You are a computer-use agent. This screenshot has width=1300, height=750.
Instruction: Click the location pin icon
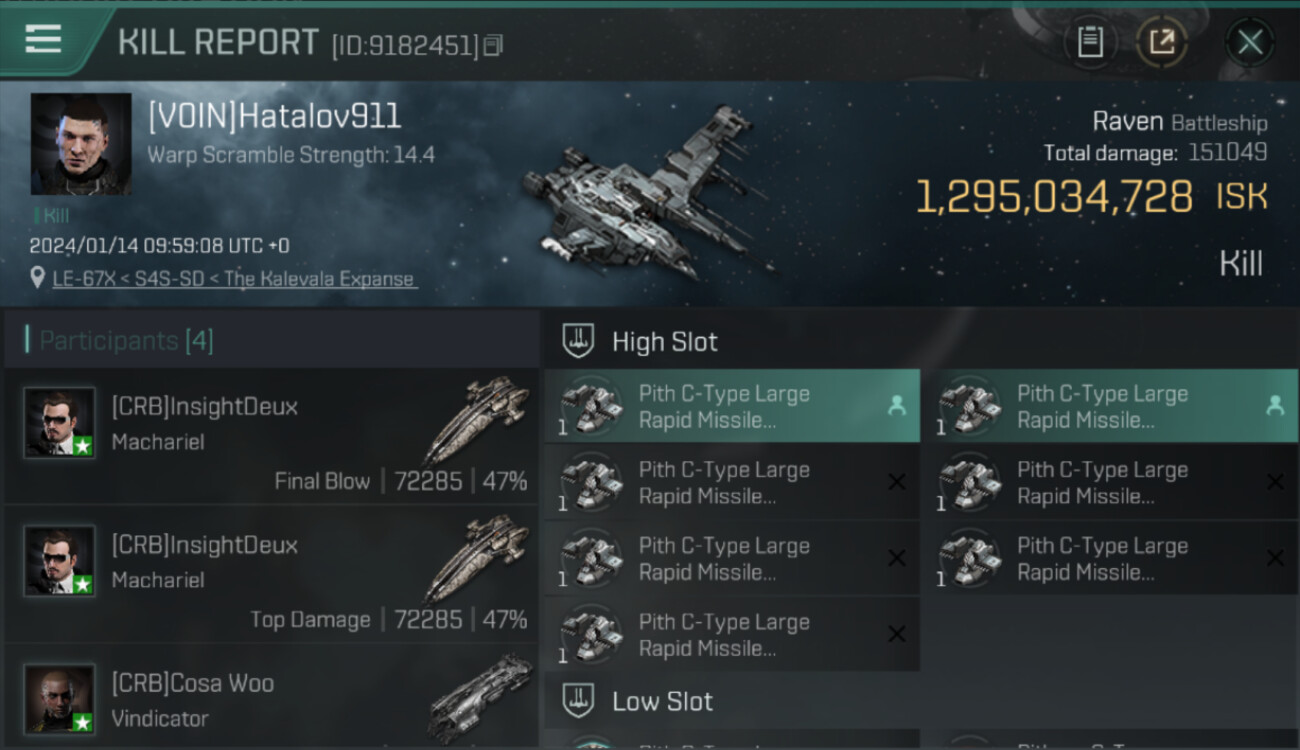click(38, 278)
